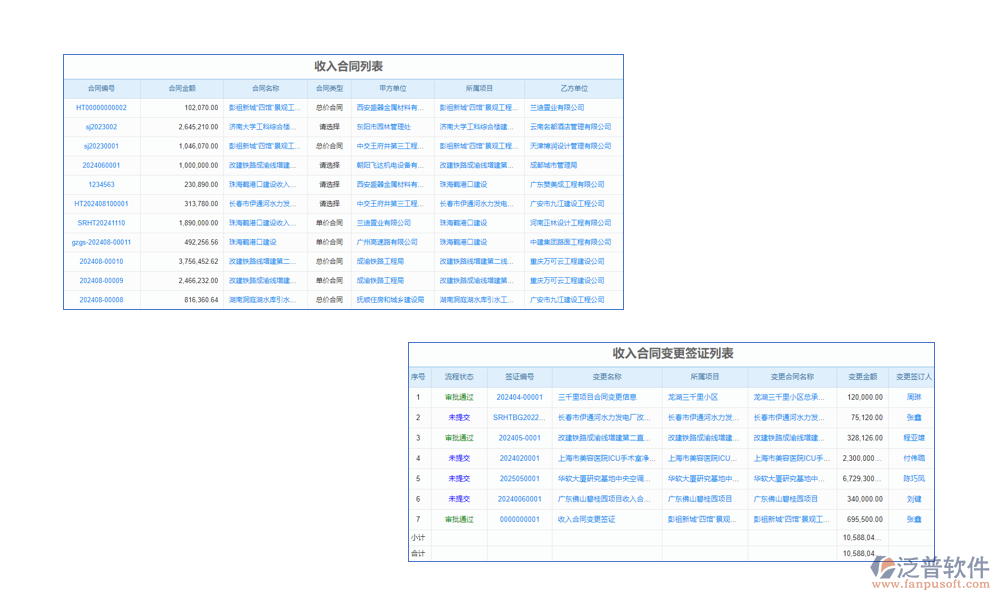Screen dimensions: 1000x600
Task: Open change visa number 202404-00001
Action: 519,397
